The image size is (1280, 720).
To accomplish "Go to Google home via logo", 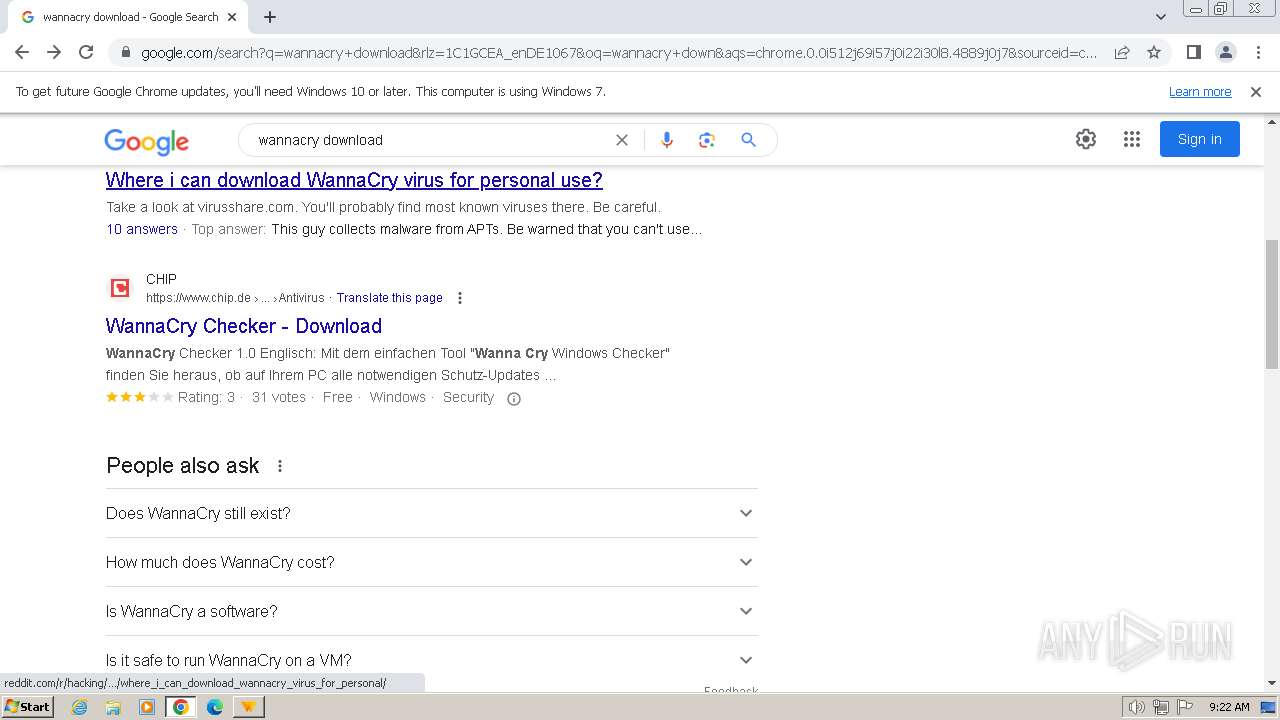I will pyautogui.click(x=146, y=141).
